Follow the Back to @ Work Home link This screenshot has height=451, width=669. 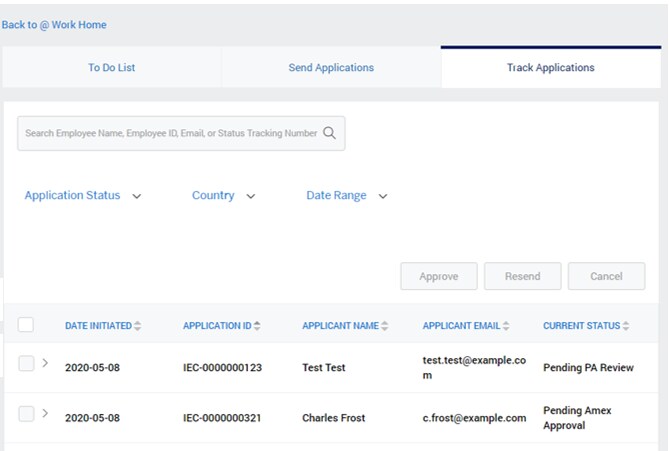point(54,25)
